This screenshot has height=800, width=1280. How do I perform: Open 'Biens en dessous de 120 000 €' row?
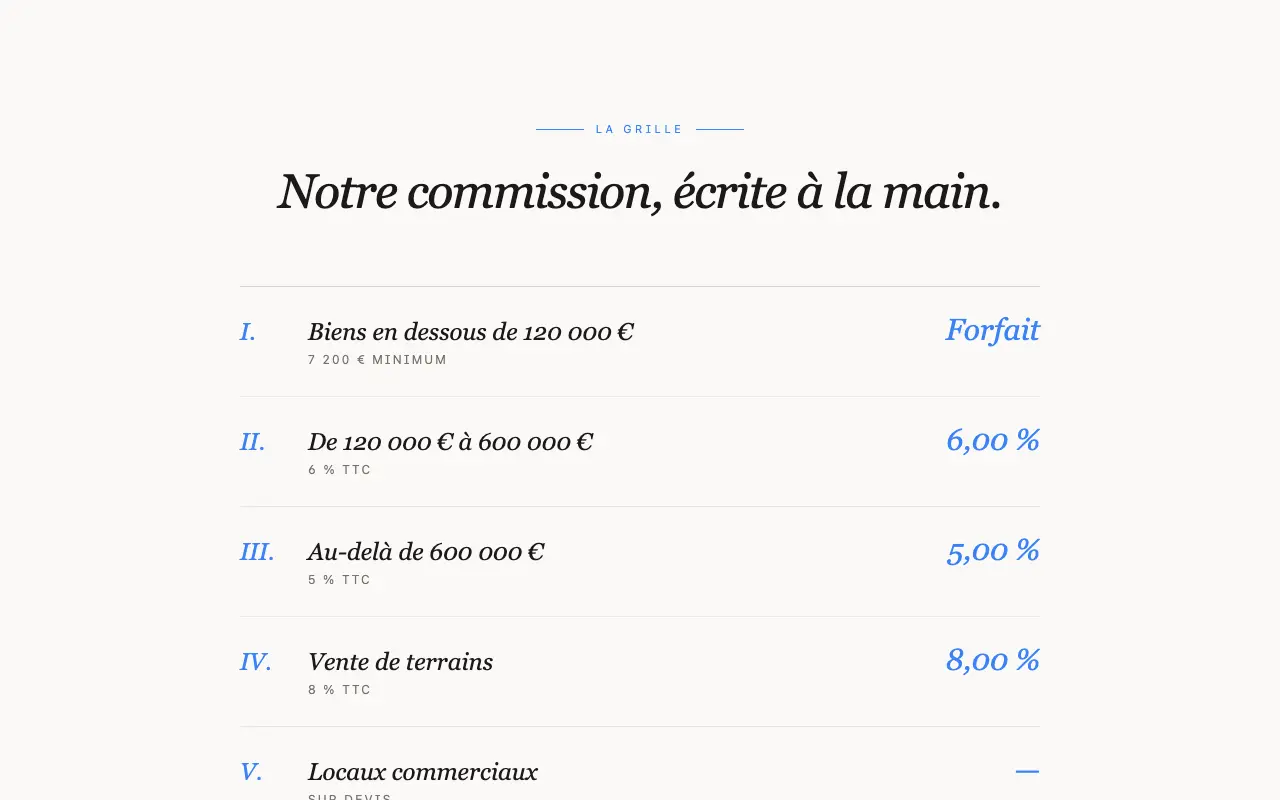[640, 342]
